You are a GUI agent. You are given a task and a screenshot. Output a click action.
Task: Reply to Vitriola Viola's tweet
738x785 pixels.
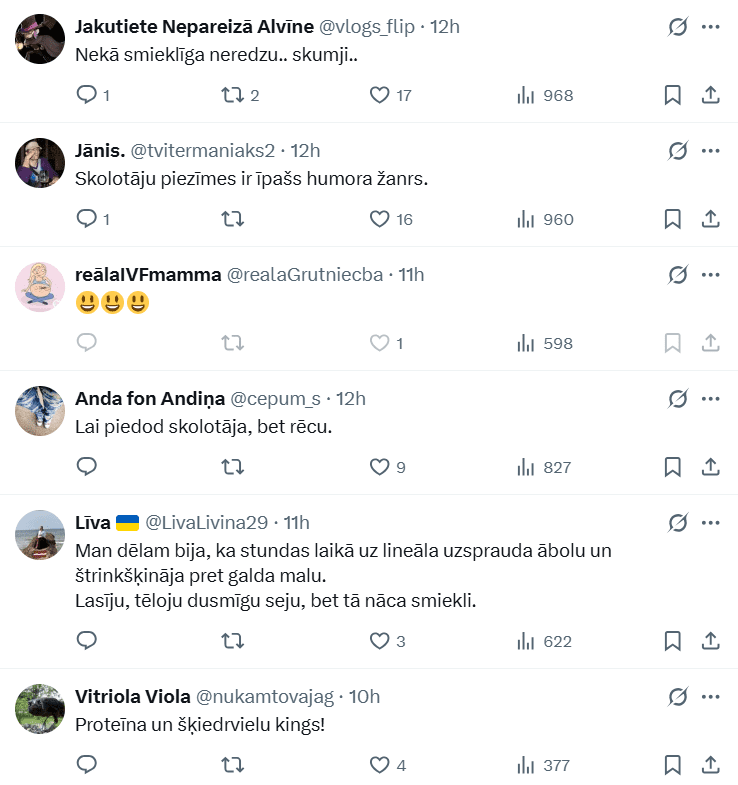[x=87, y=765]
